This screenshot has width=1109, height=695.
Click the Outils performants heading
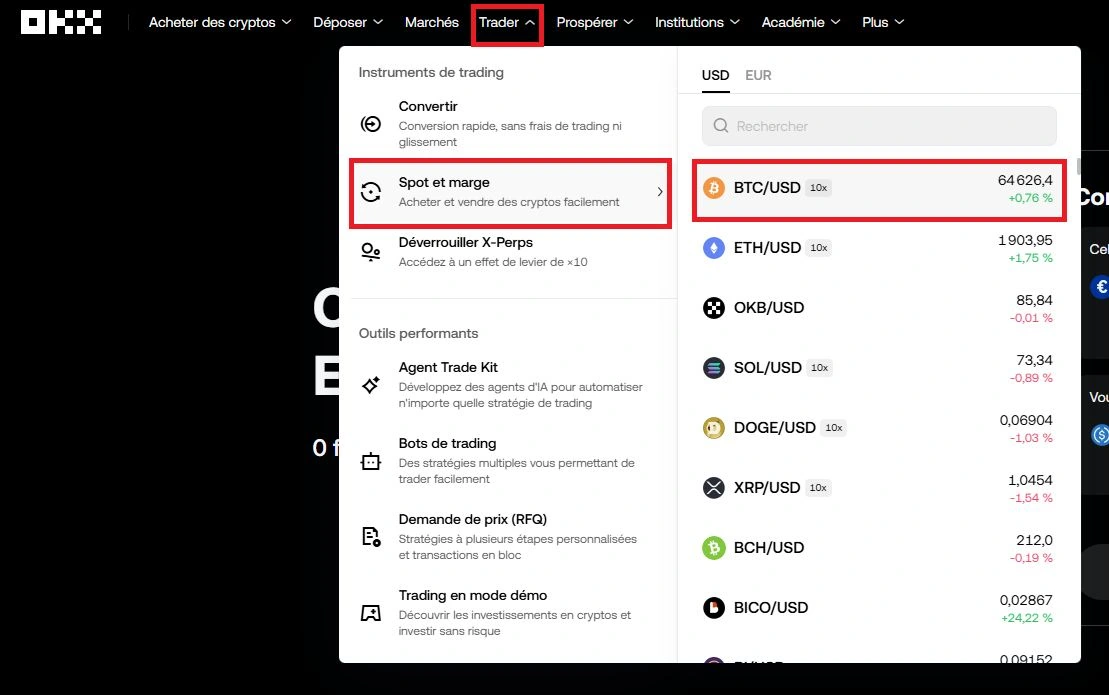click(418, 333)
